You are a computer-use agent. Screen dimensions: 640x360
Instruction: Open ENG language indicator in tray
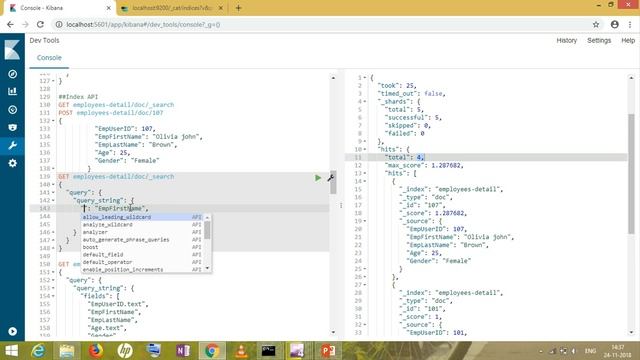[x=590, y=351]
